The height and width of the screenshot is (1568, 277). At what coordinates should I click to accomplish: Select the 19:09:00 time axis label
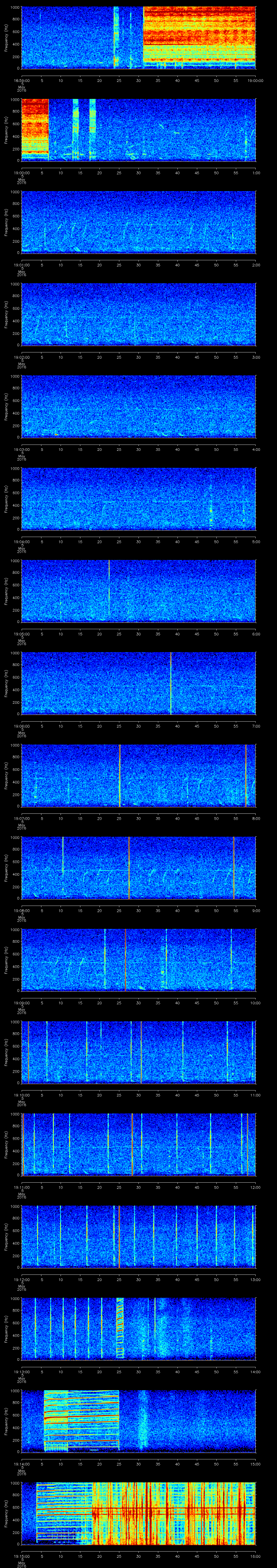22,1003
